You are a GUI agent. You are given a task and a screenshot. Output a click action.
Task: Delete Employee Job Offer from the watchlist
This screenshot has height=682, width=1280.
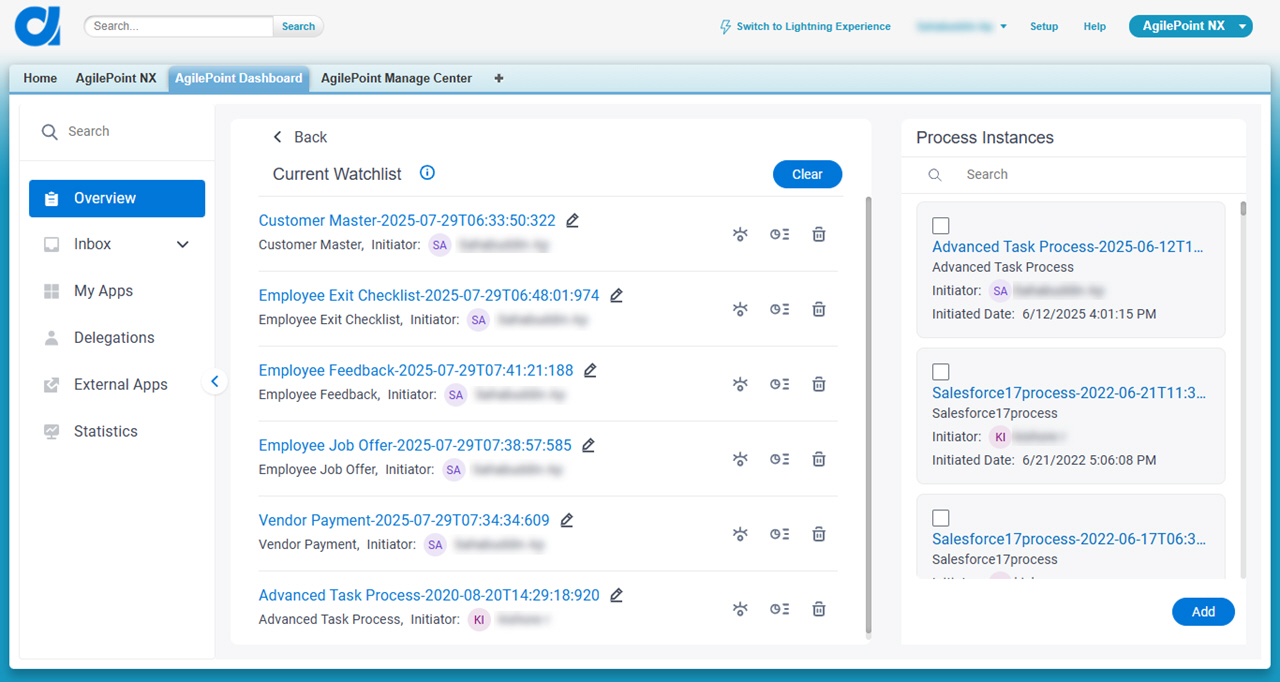(819, 459)
